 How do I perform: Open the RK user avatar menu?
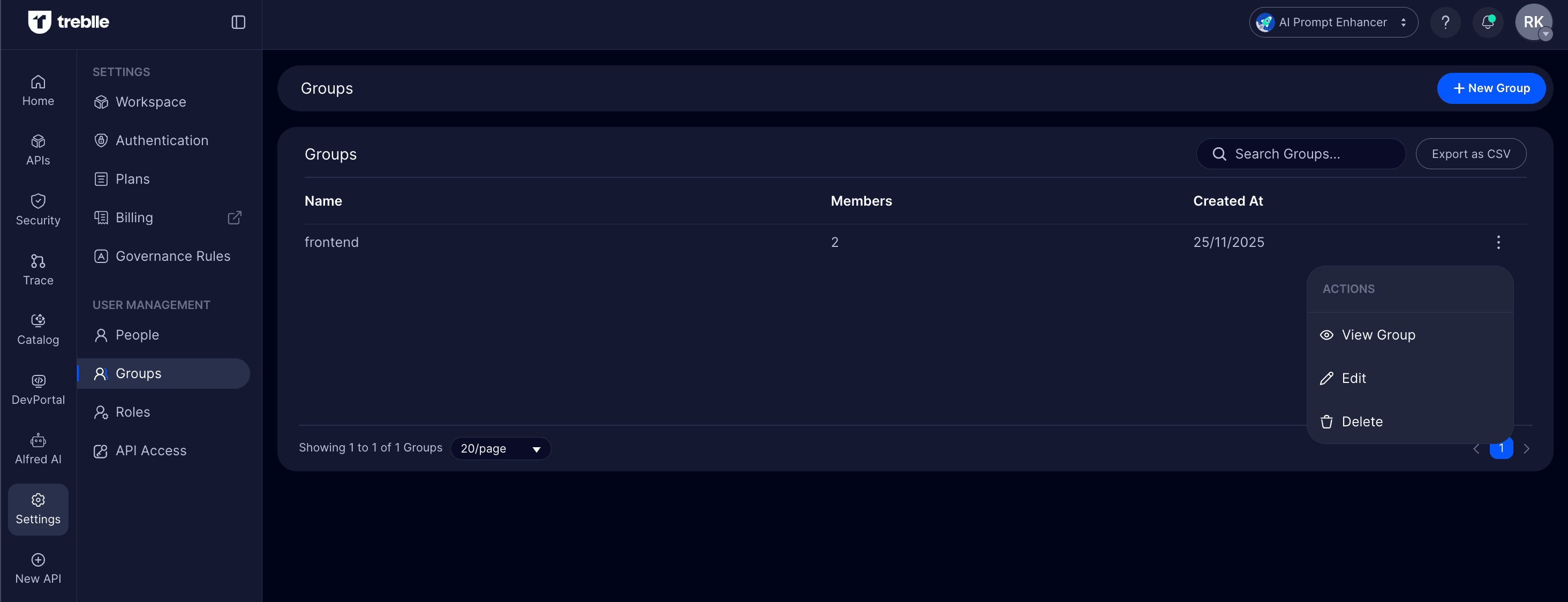[1533, 22]
